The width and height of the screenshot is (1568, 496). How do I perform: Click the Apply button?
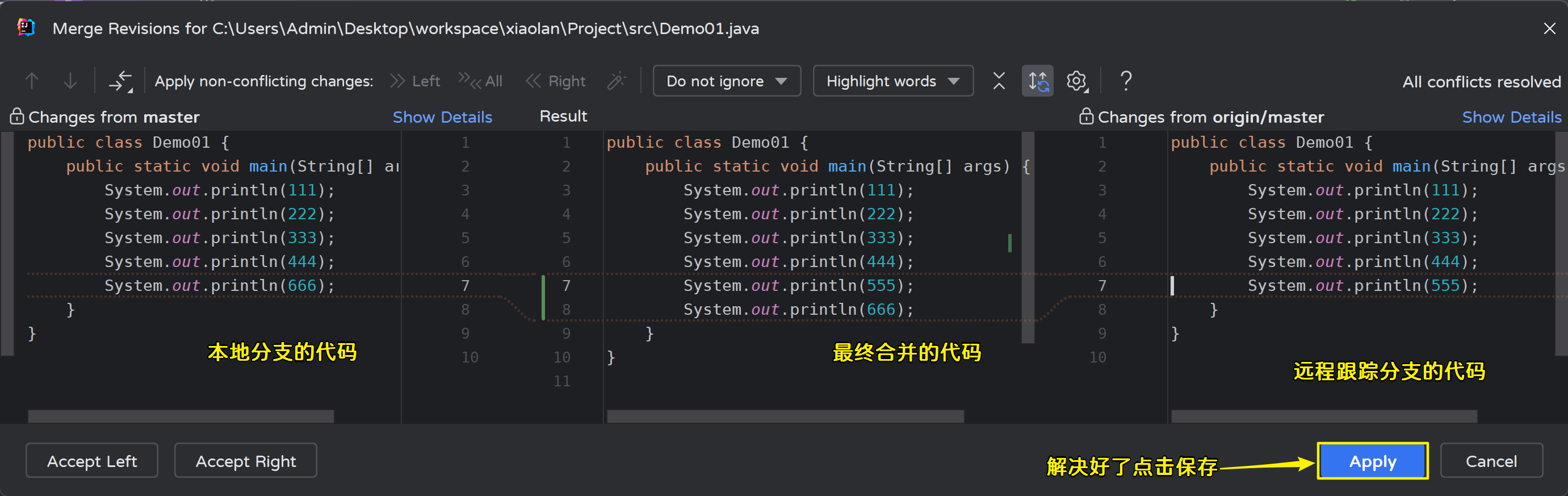tap(1373, 461)
